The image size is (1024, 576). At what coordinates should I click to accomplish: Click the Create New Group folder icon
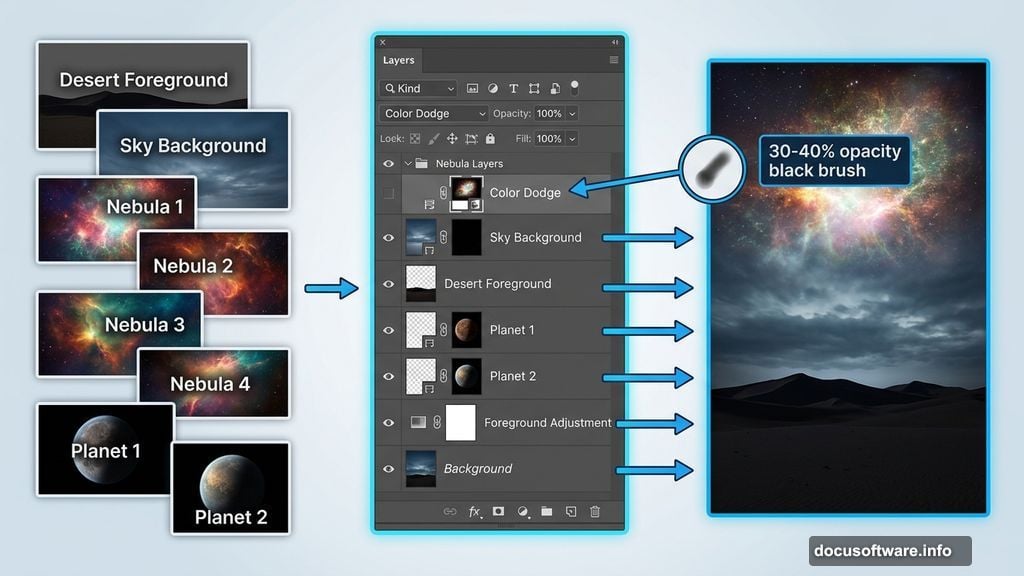pyautogui.click(x=547, y=512)
